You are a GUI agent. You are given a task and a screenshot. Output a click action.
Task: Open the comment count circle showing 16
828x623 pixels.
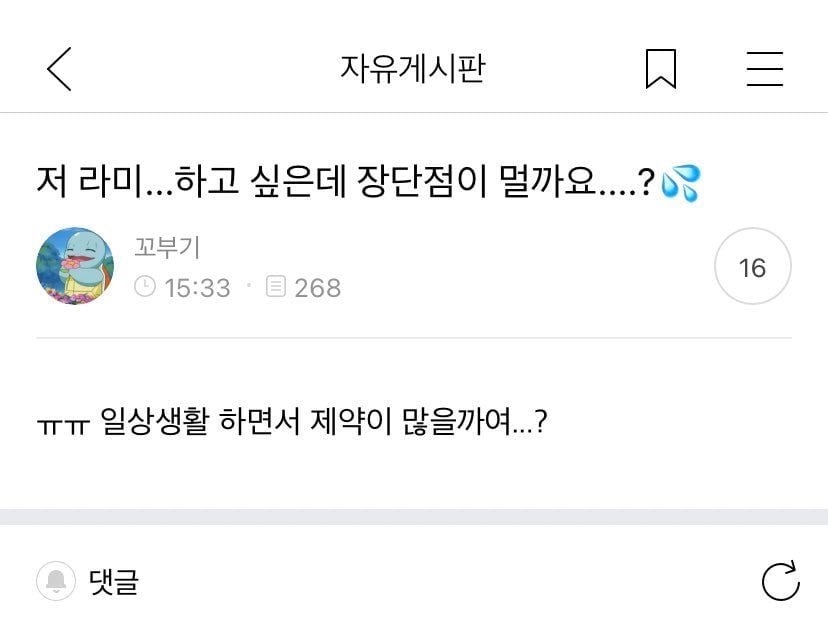click(752, 267)
